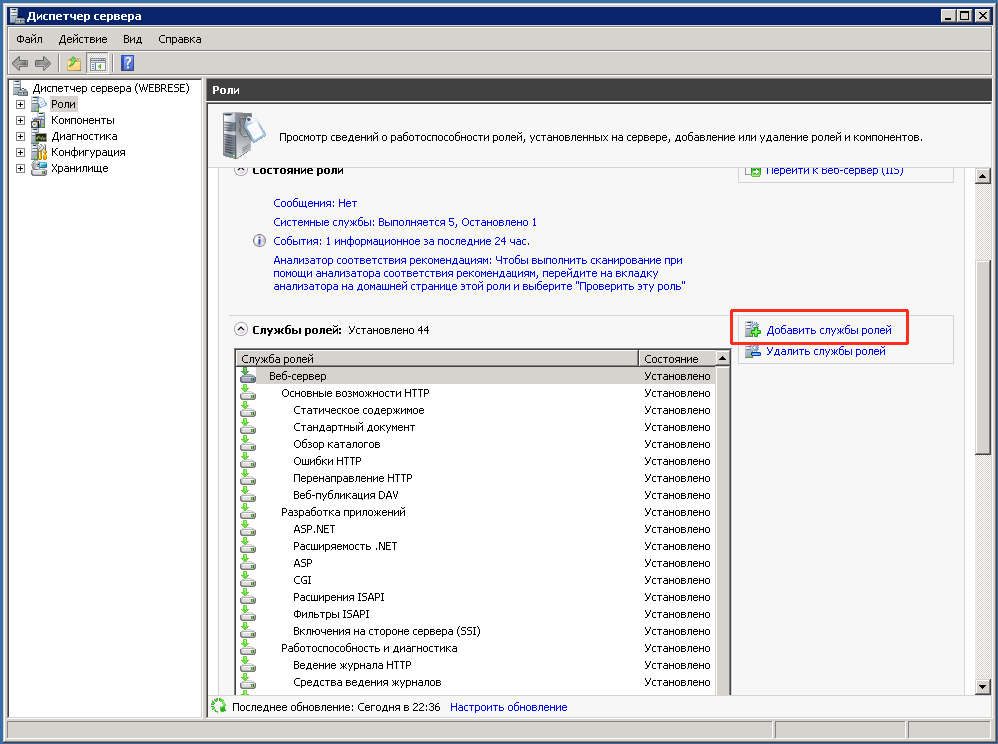The width and height of the screenshot is (998, 744).
Task: Select the Включения на стороне сервера (SSI) row
Action: click(476, 631)
